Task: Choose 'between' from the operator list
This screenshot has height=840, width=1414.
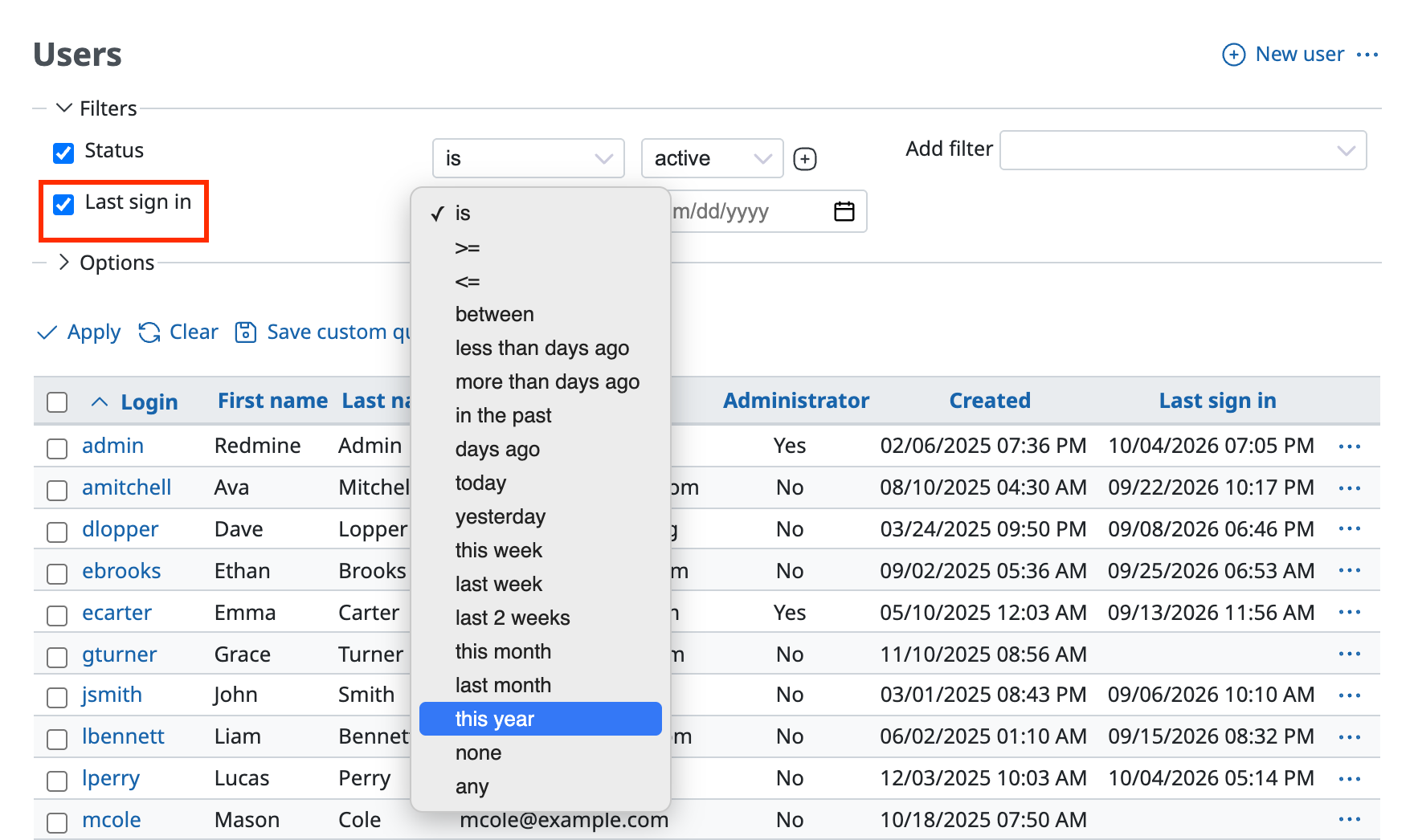Action: point(541,314)
